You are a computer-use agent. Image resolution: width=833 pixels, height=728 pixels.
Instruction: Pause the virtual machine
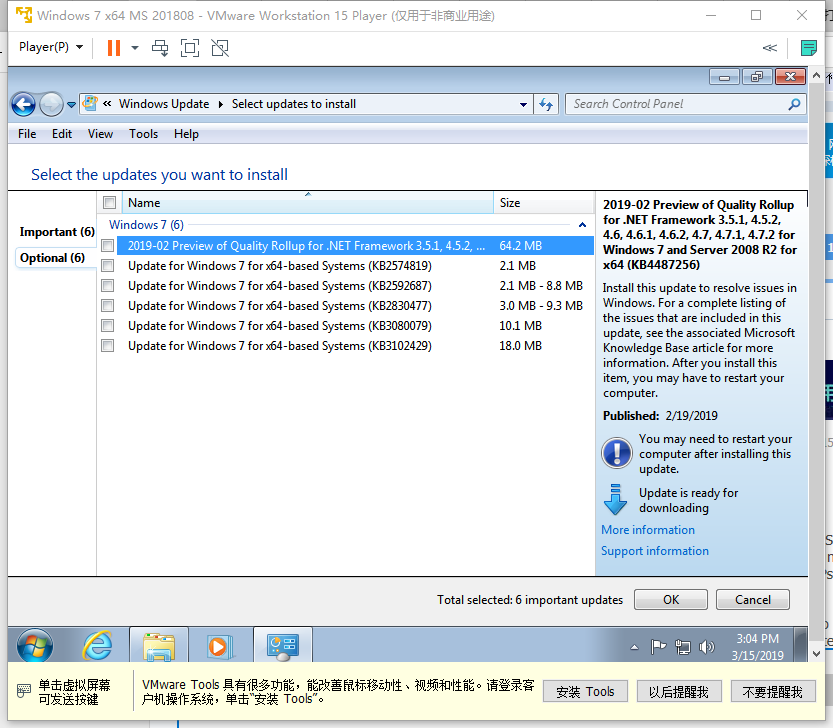[x=114, y=48]
